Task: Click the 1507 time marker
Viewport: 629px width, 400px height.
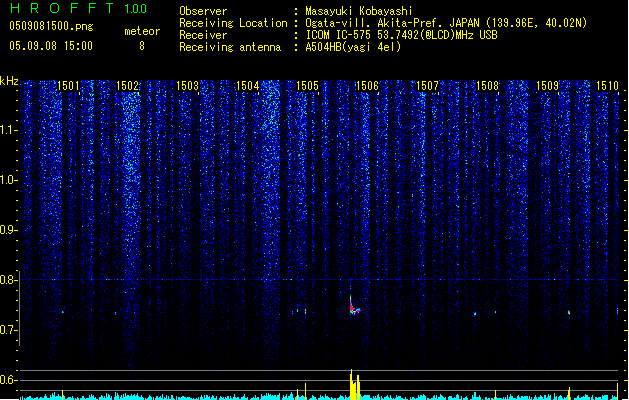Action: pyautogui.click(x=428, y=86)
